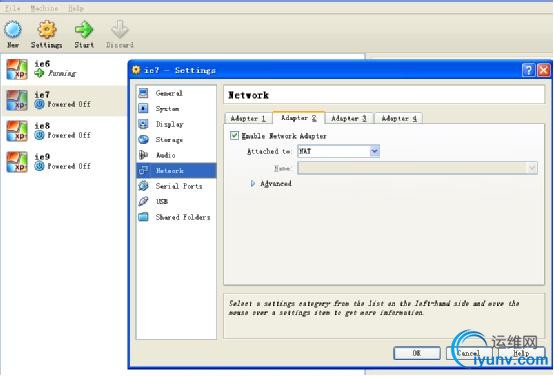Click the ie6 machine name text
554x376 pixels.
(x=42, y=64)
